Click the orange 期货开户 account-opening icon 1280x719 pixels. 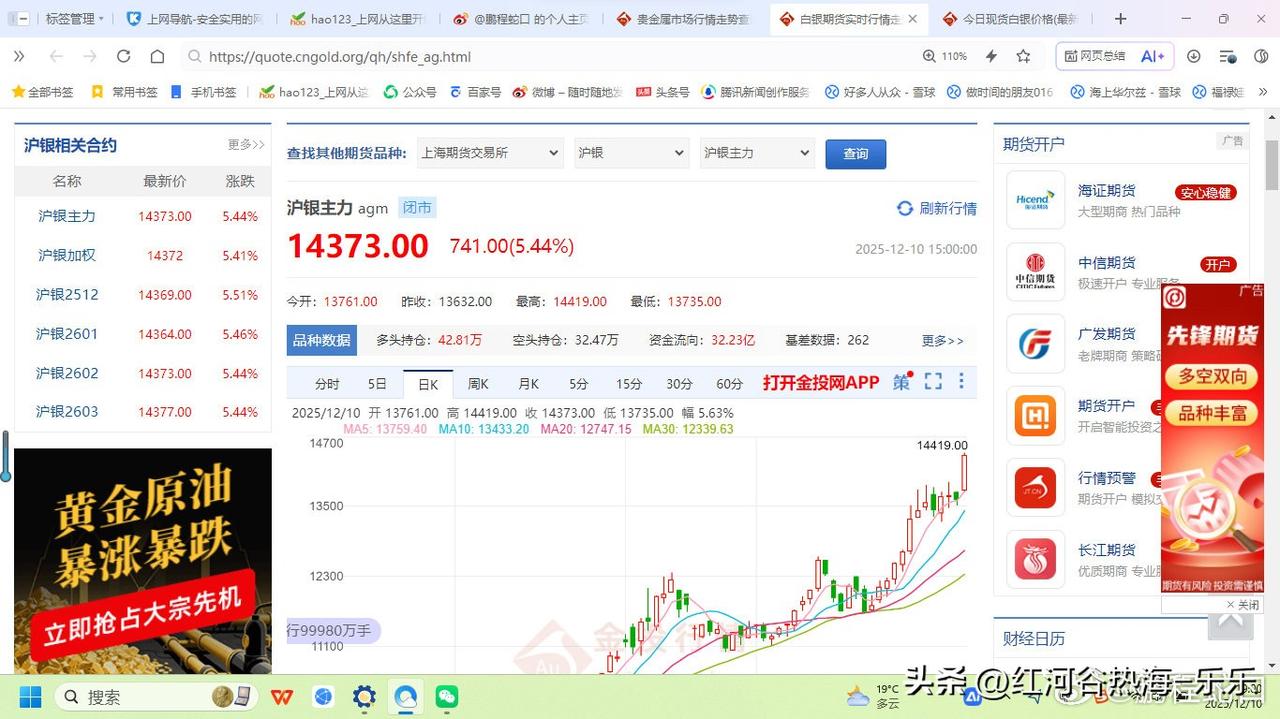pos(1035,415)
